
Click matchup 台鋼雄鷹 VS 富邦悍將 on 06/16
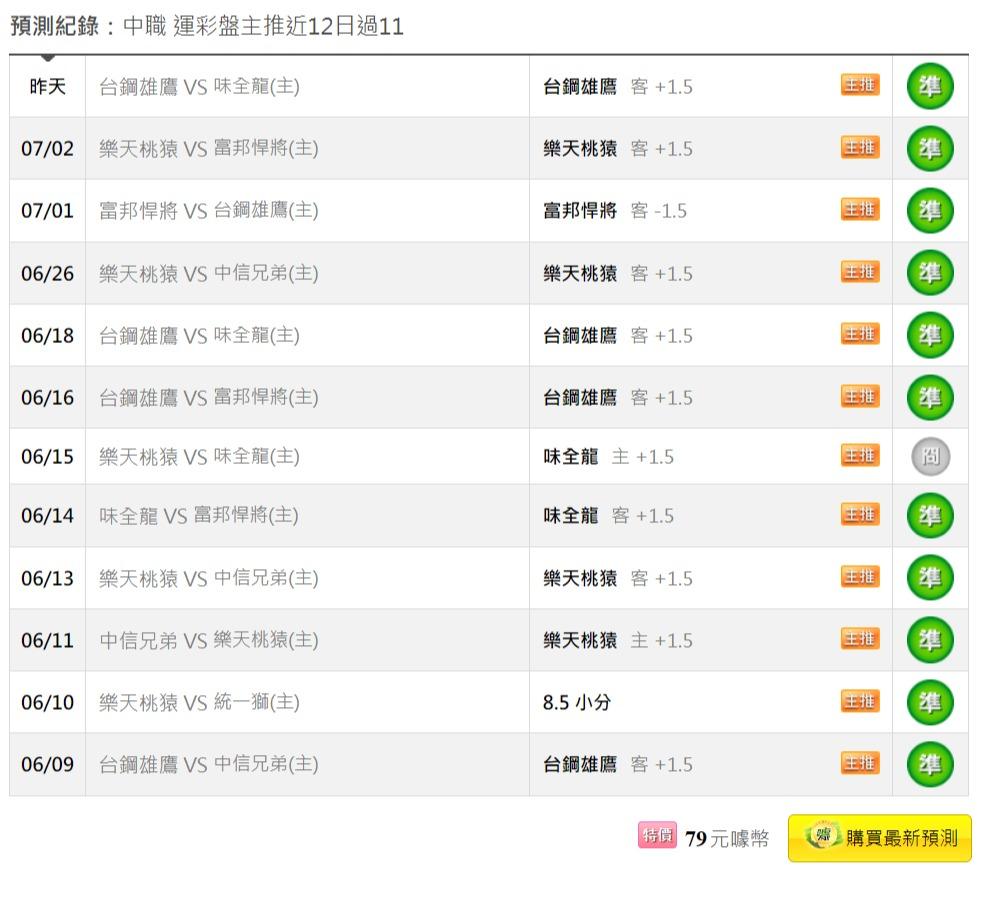pyautogui.click(x=209, y=397)
